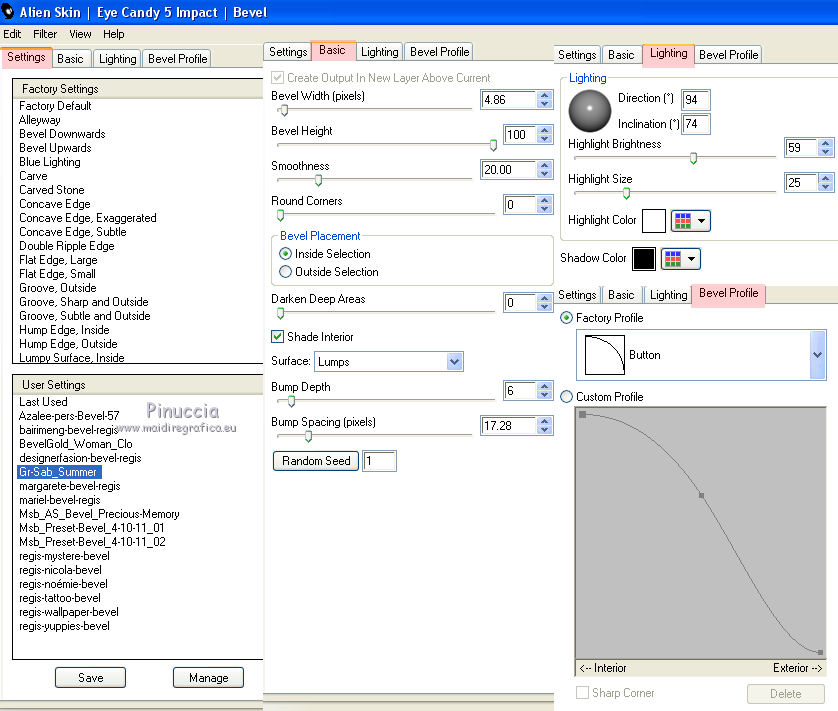This screenshot has height=711, width=838.
Task: Open the Factory Profile dropdown list
Action: click(817, 355)
